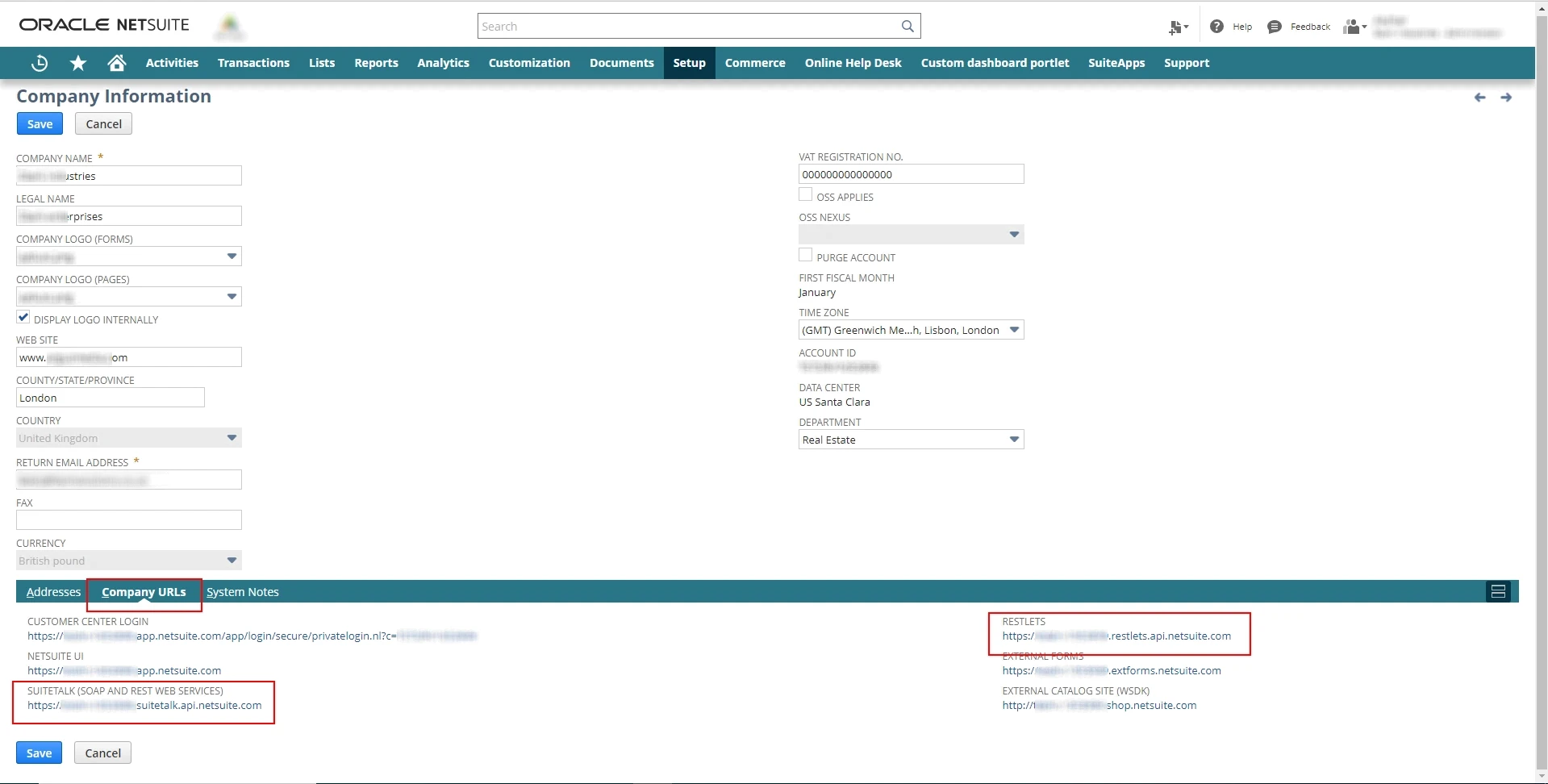
Task: Open the Lists menu
Action: pos(322,63)
